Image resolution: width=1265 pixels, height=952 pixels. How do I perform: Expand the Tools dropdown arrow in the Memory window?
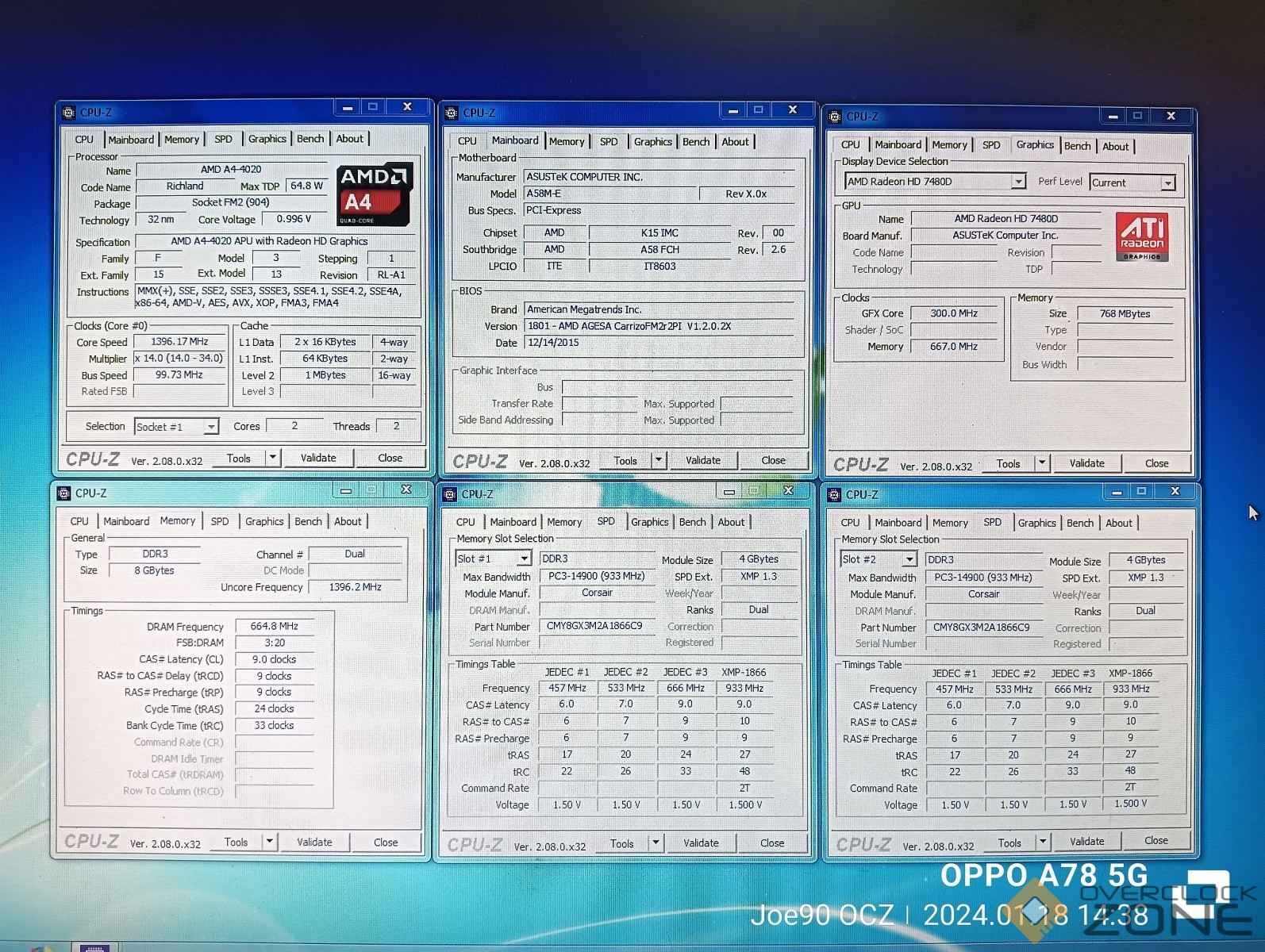click(x=269, y=842)
